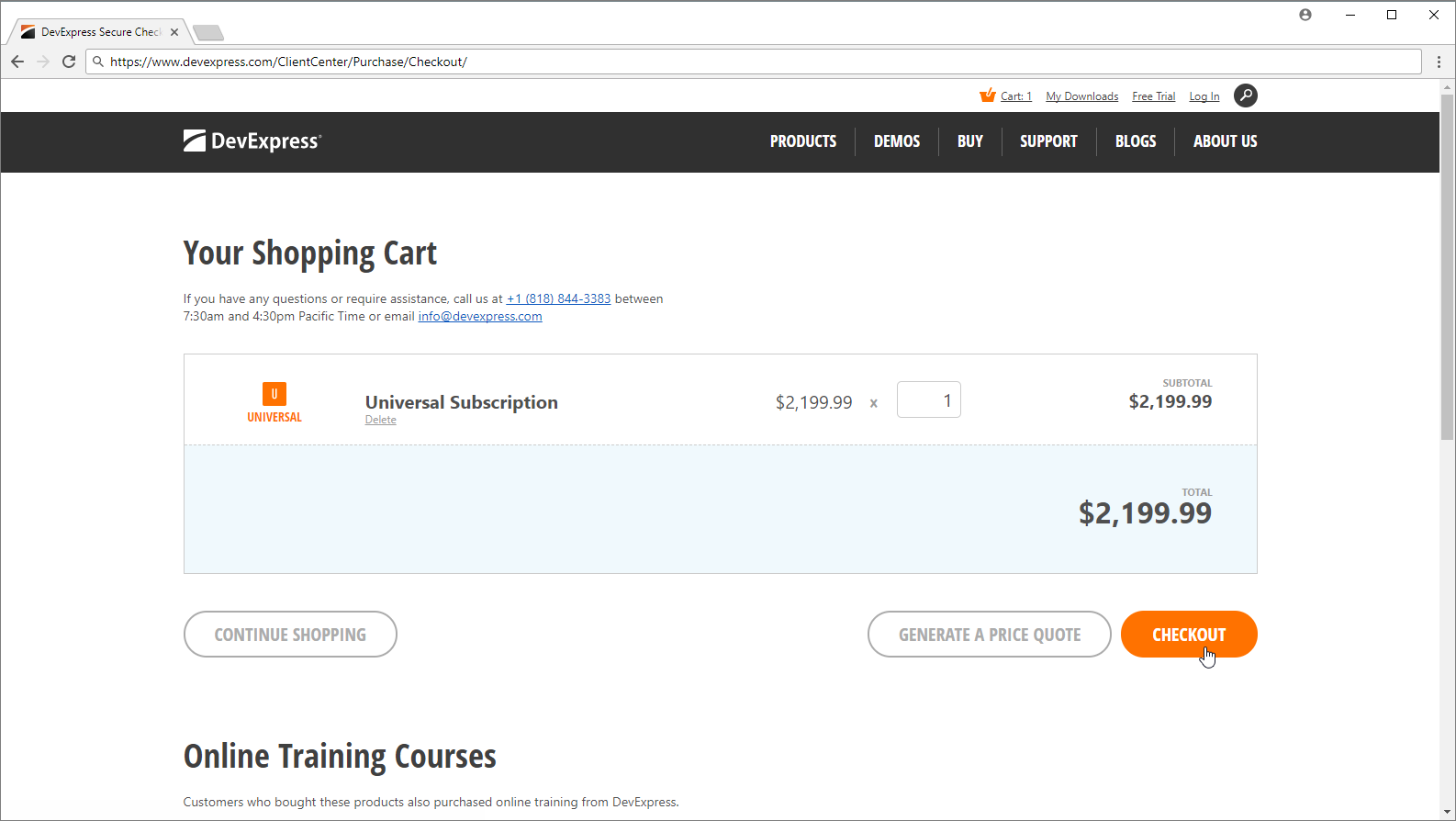Viewport: 1456px width, 821px height.
Task: Delete Universal Subscription from cart
Action: tap(381, 420)
